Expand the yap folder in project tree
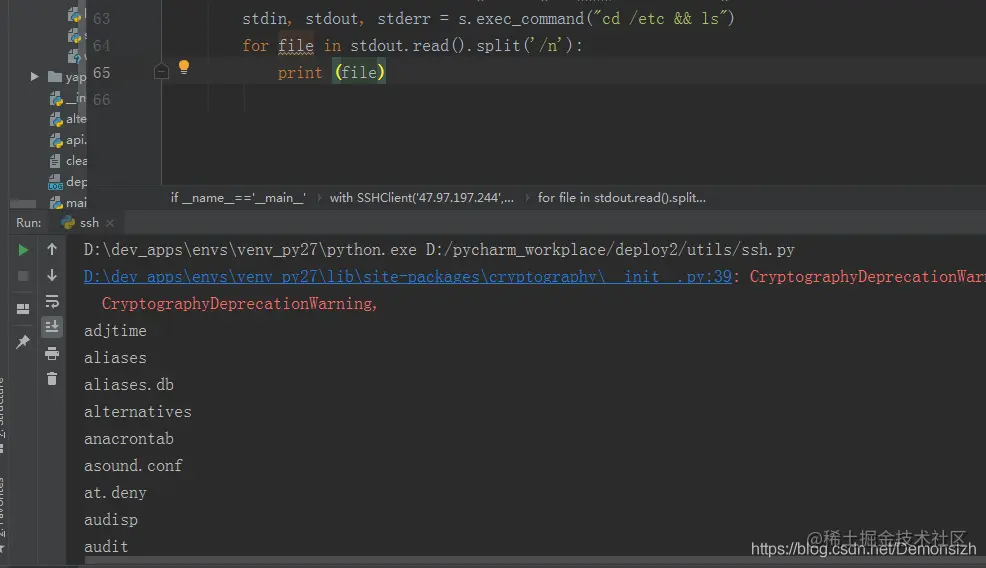This screenshot has width=986, height=568. pos(35,77)
